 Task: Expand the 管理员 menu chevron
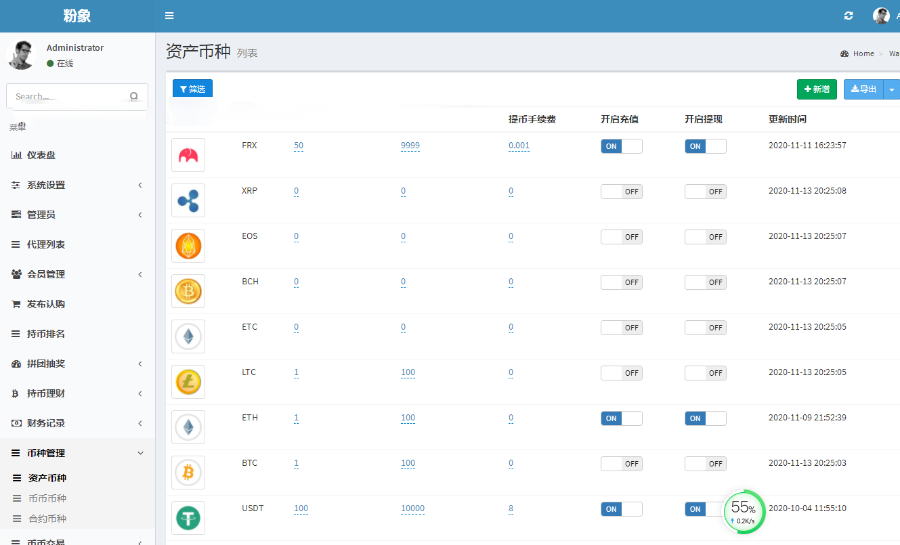coord(140,215)
